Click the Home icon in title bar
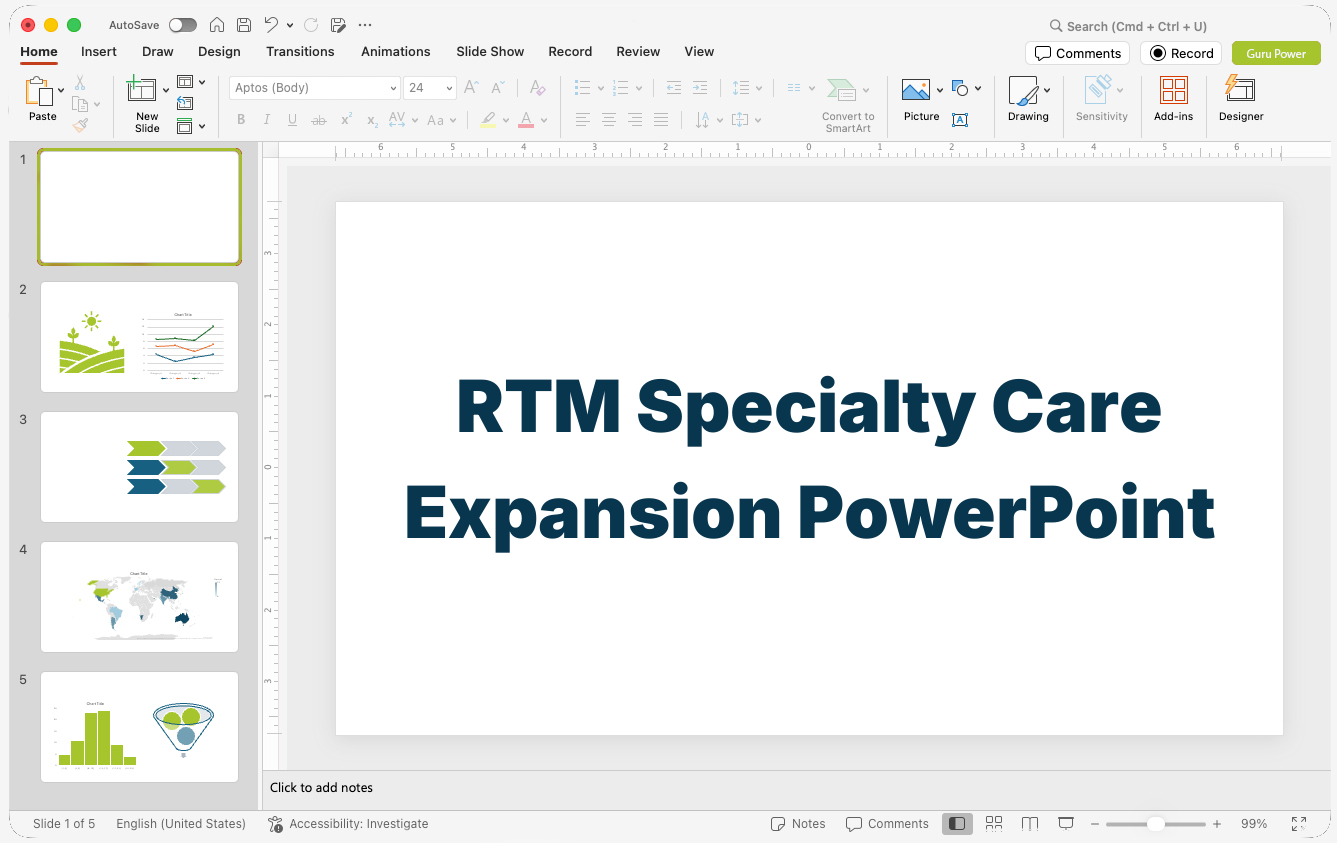This screenshot has width=1337, height=843. pos(217,25)
